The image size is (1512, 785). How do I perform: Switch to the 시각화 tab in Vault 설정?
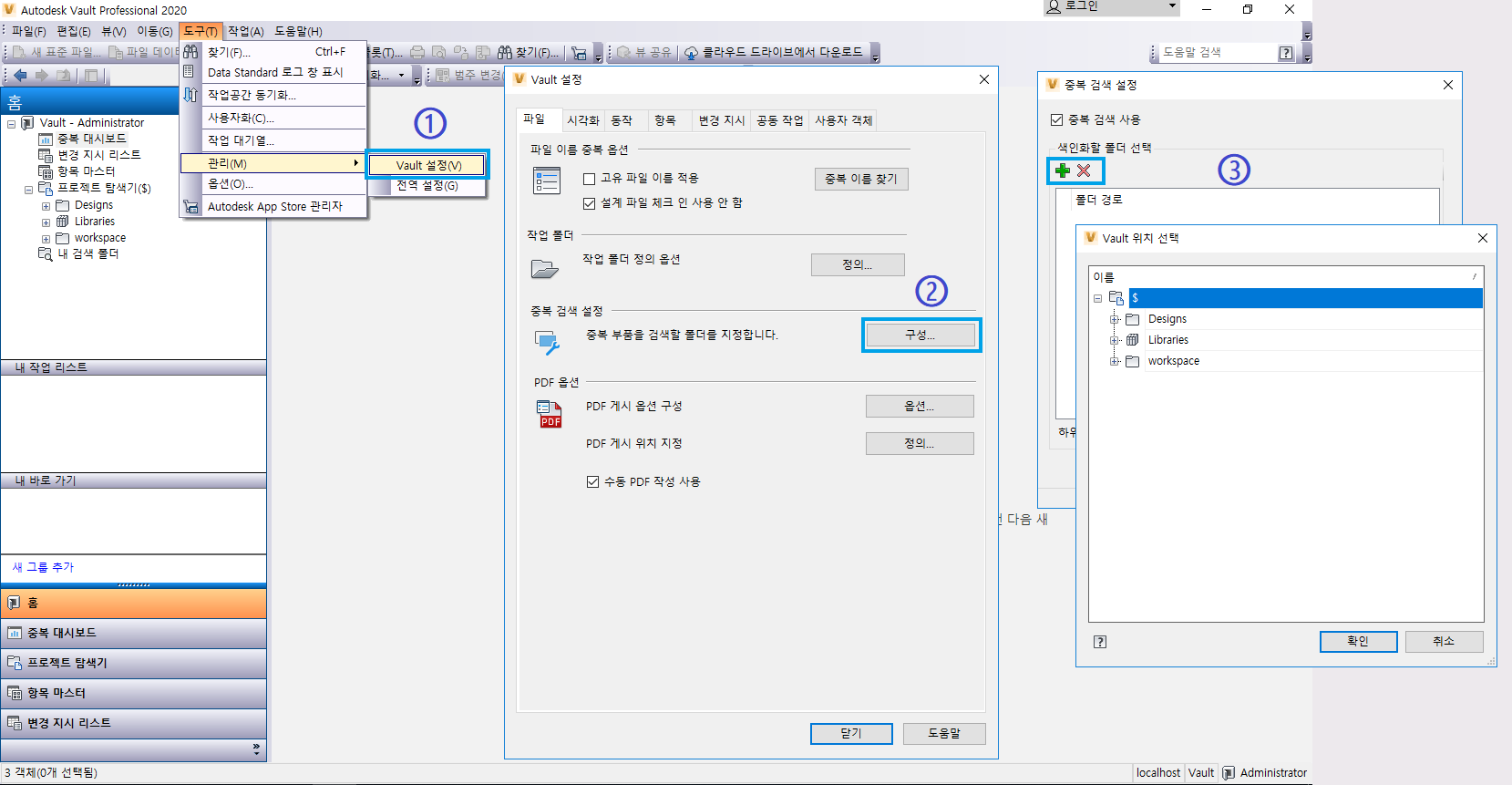[x=583, y=120]
